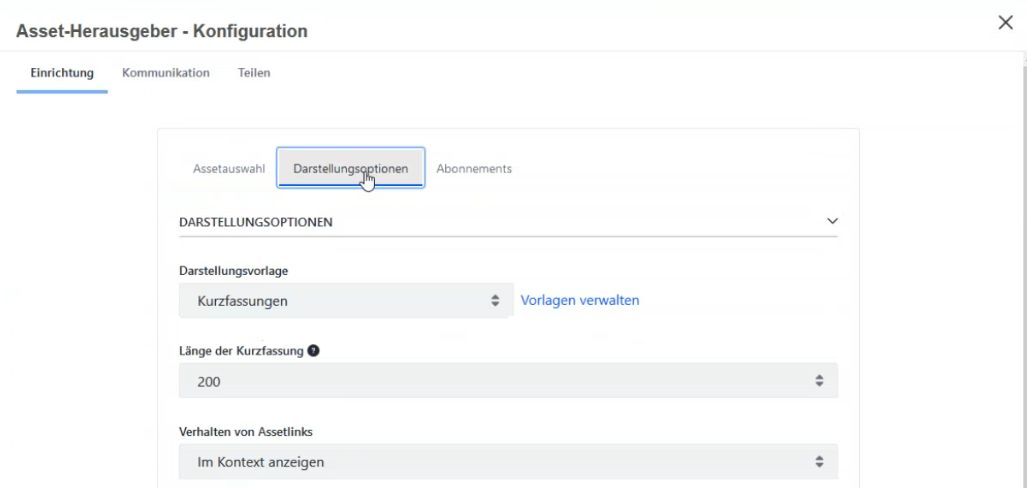Image resolution: width=1027 pixels, height=488 pixels.
Task: Open the Darstellungsvorlage dropdown showing Kurzfassungen
Action: (x=346, y=301)
